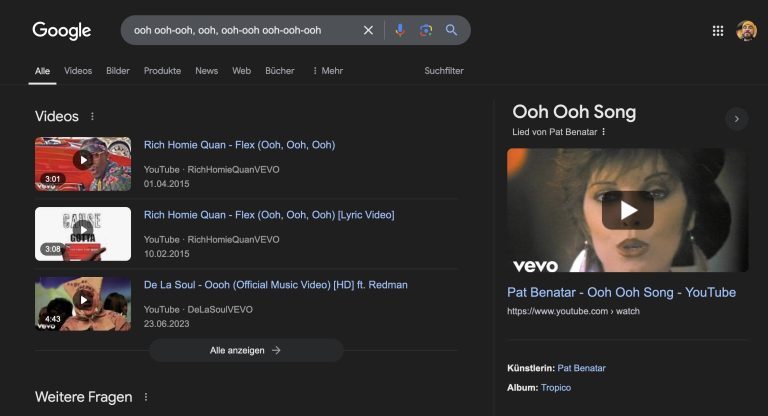The width and height of the screenshot is (768, 416).
Task: Open Rich Homie Quan - Flex (Ooh, Ooh, Ooh) link
Action: 240,145
